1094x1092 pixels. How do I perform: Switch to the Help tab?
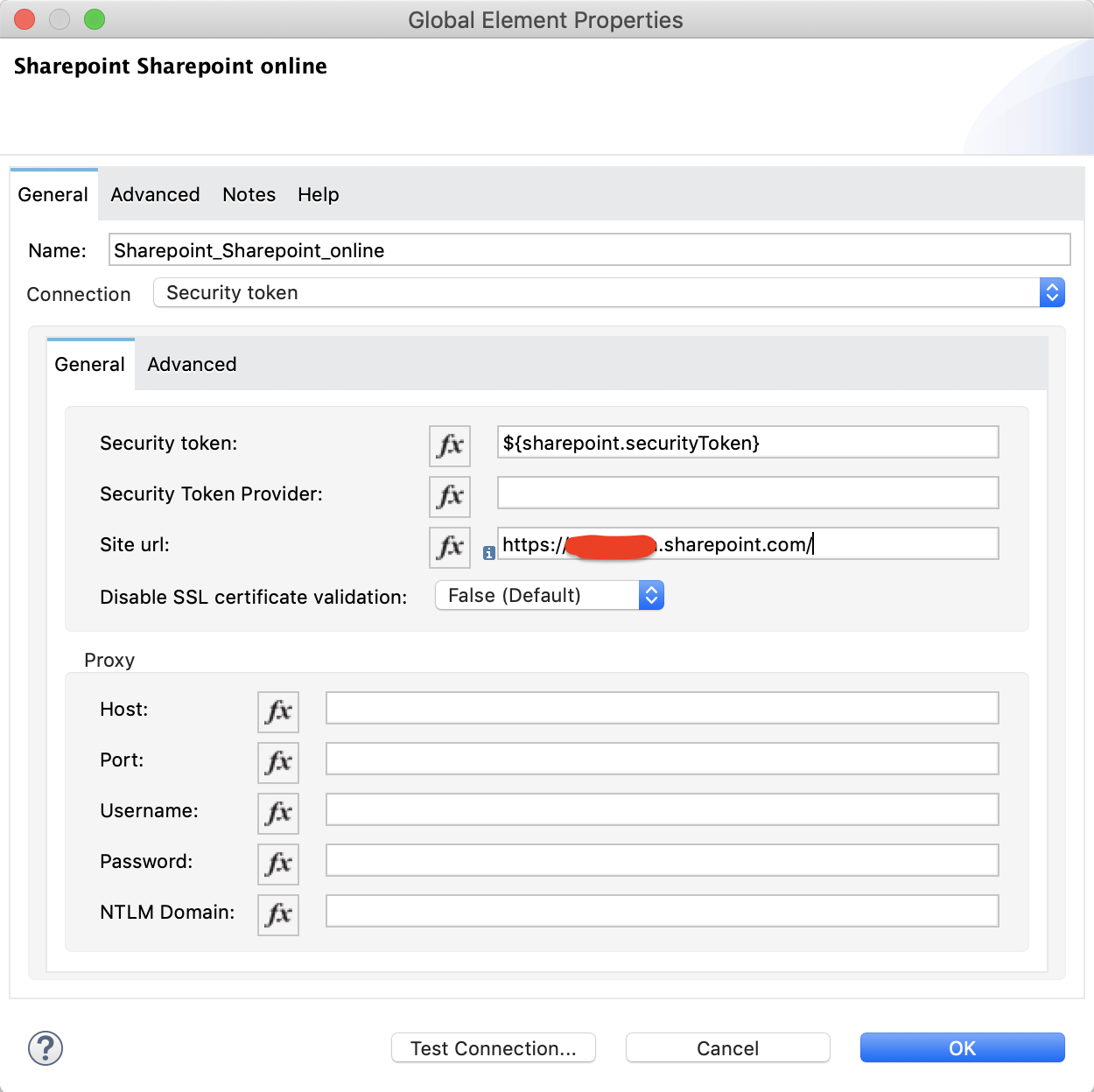point(318,194)
